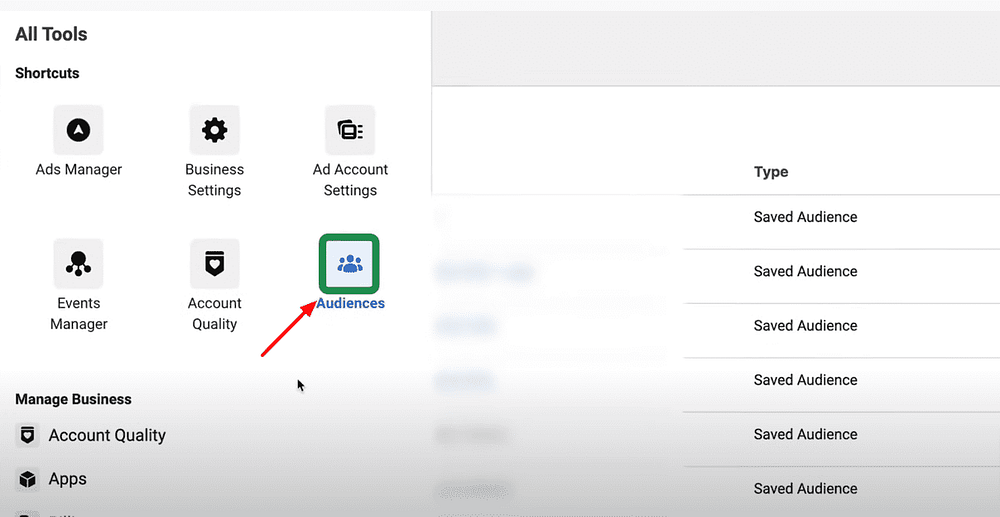Open the Business Settings gear icon
Screen dimensions: 1000x517
pyautogui.click(x=214, y=130)
